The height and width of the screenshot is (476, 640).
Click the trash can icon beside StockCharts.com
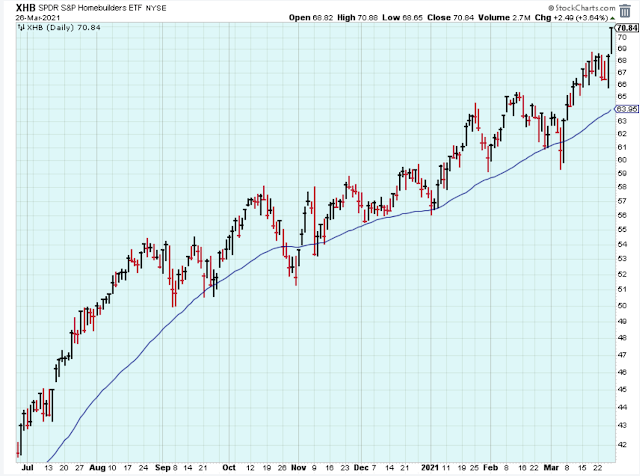pyautogui.click(x=625, y=11)
